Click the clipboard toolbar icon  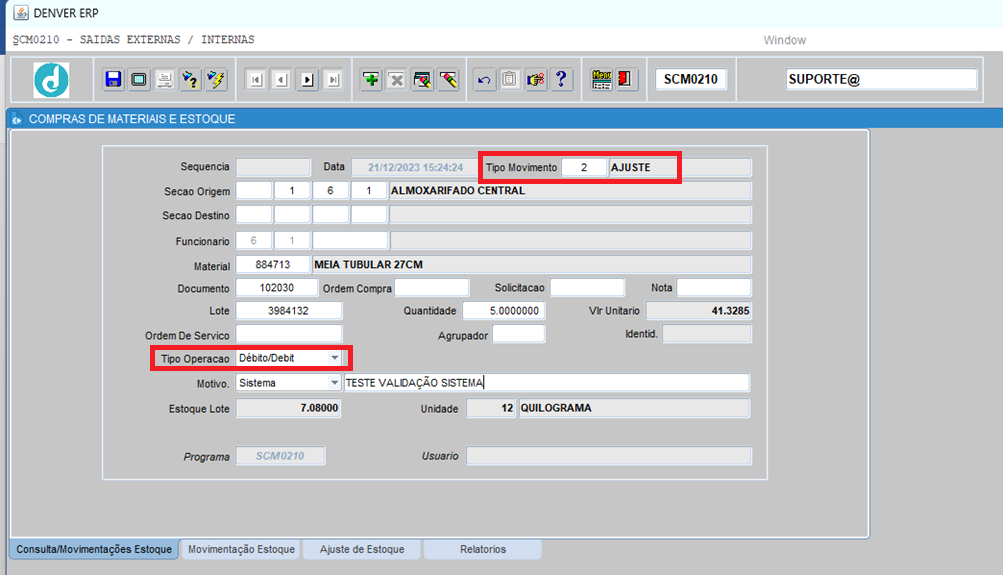(510, 79)
